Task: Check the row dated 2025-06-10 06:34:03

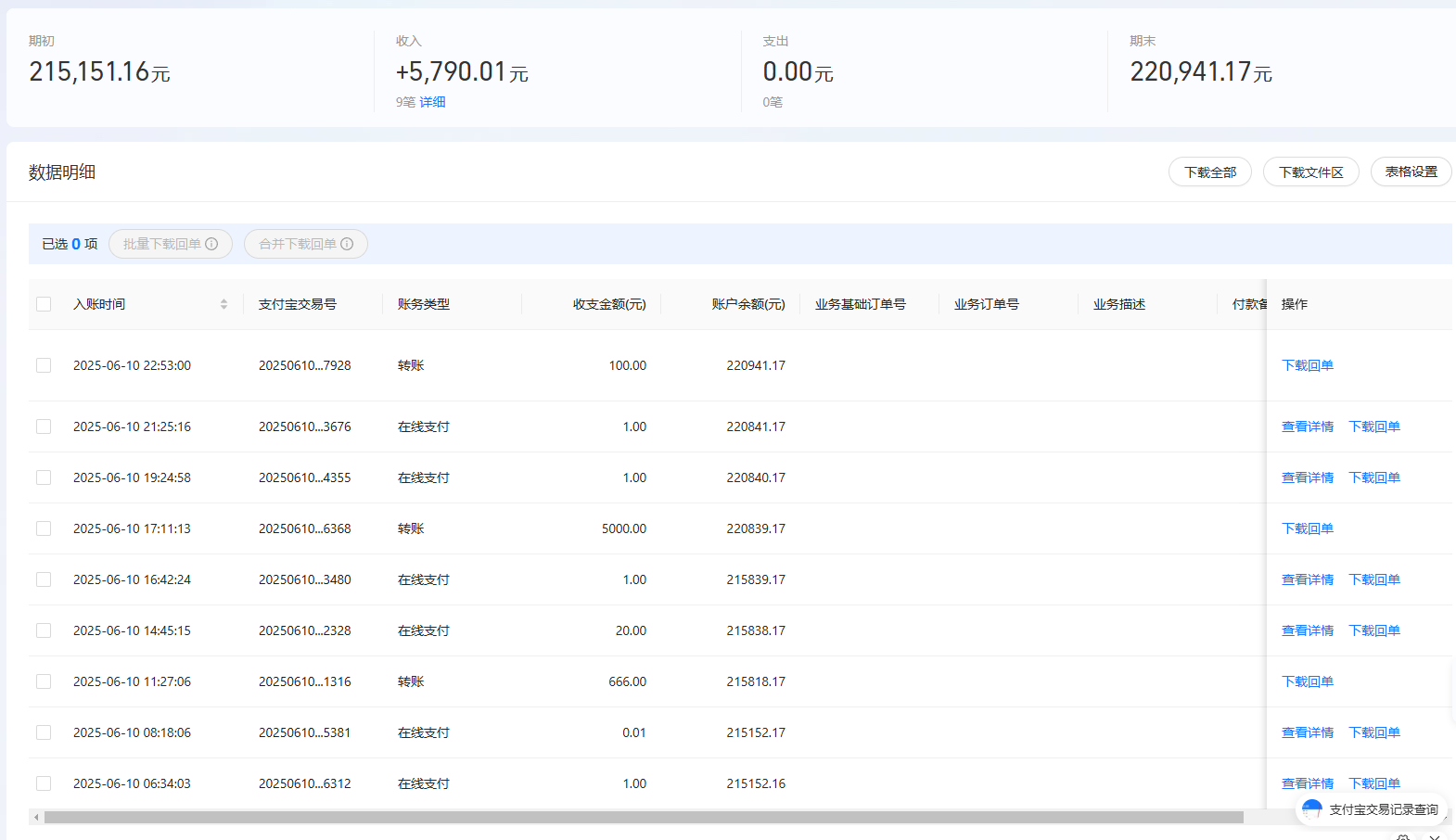Action: tap(44, 783)
